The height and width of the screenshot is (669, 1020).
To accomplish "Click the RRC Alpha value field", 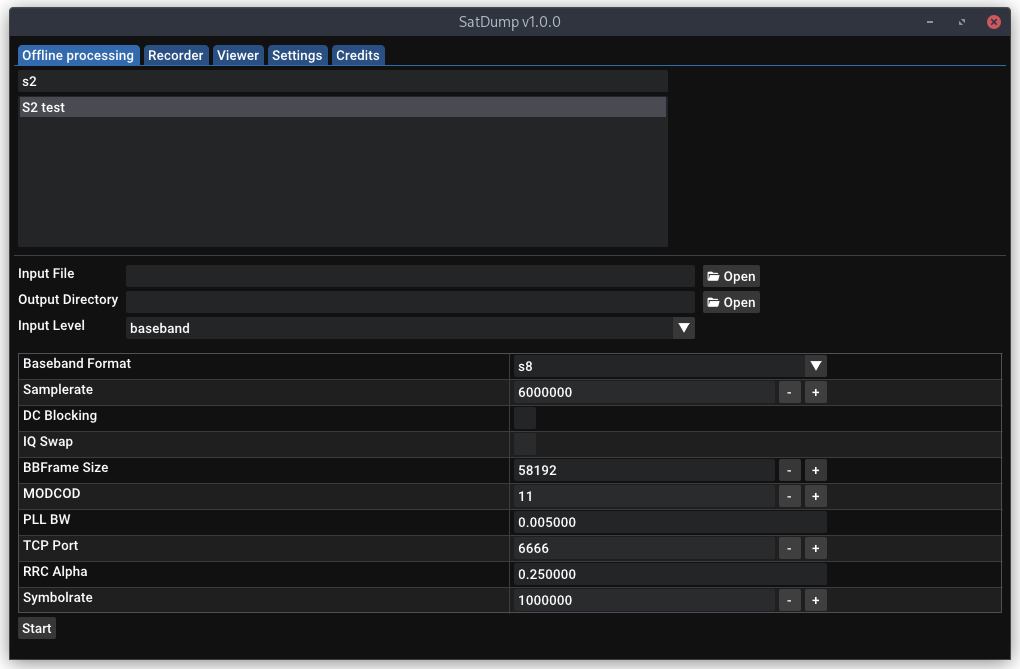I will pos(670,575).
